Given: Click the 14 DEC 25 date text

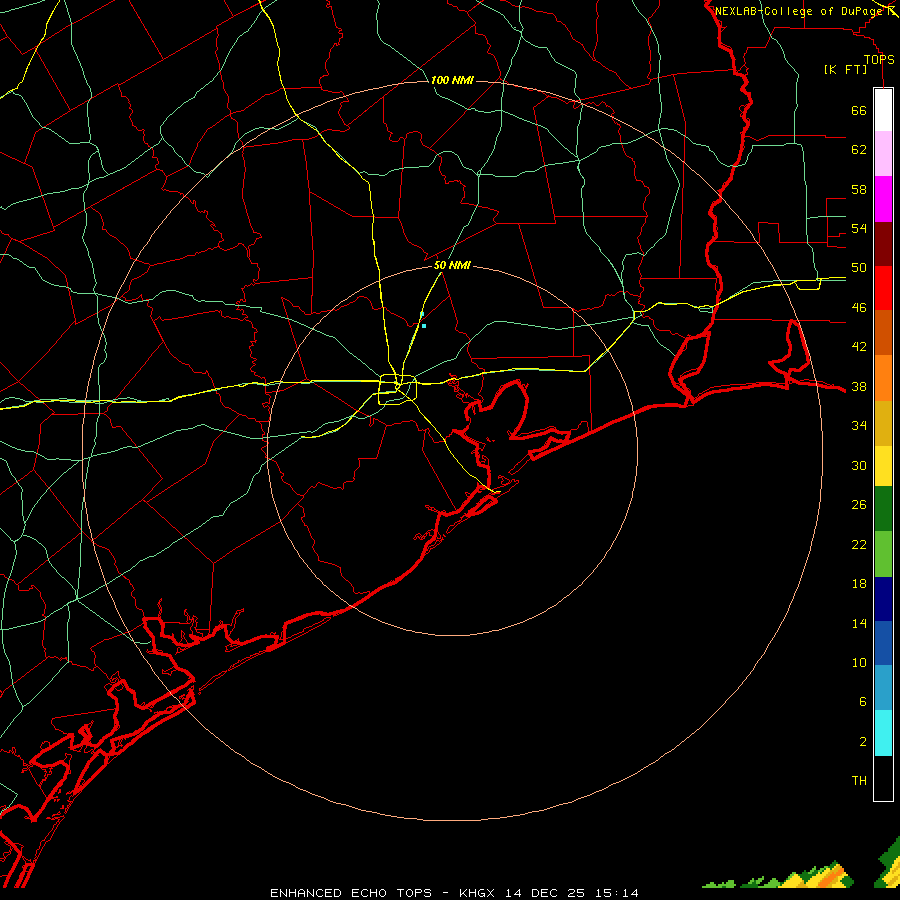Looking at the screenshot, I should pyautogui.click(x=545, y=893).
